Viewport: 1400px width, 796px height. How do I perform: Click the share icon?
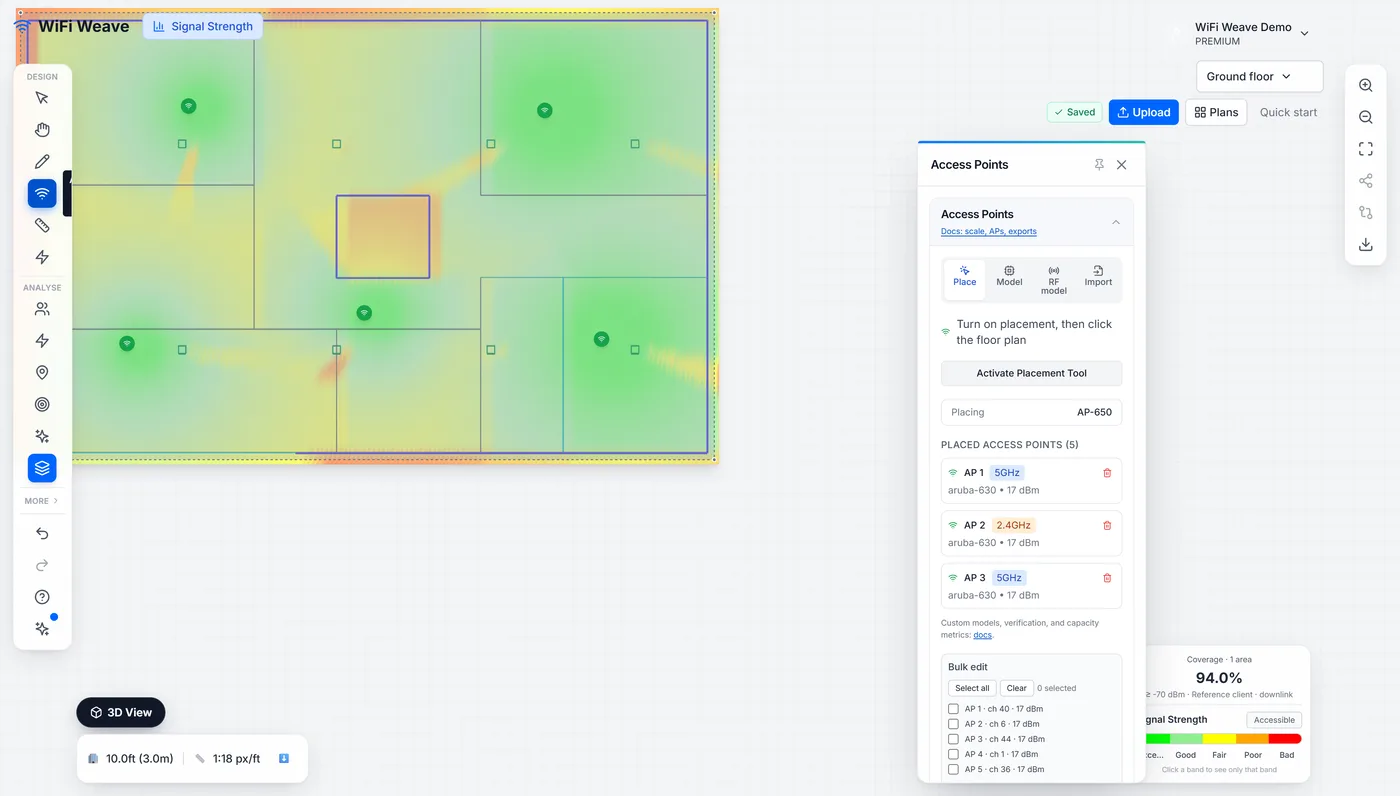pos(1366,181)
